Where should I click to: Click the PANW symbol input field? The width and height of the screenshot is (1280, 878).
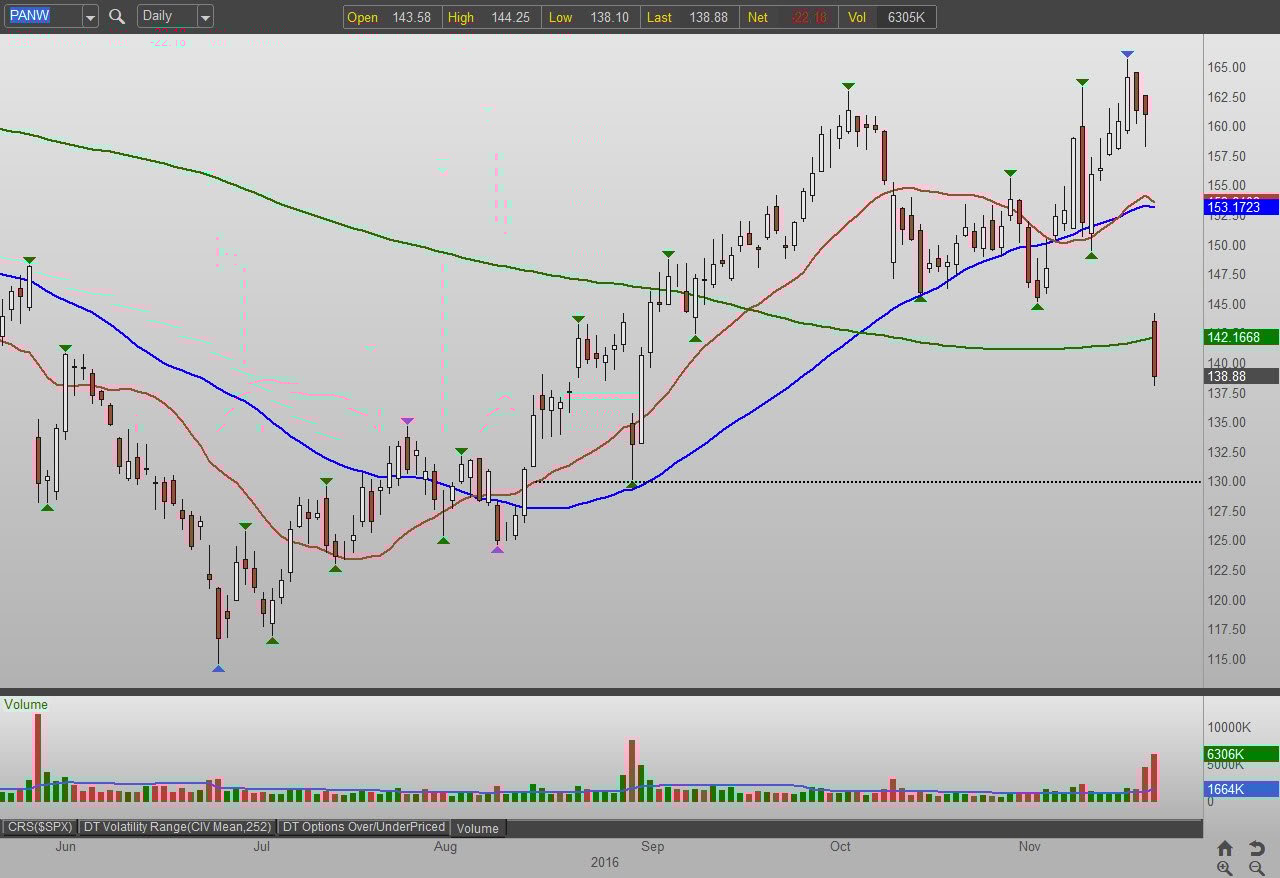click(x=42, y=16)
